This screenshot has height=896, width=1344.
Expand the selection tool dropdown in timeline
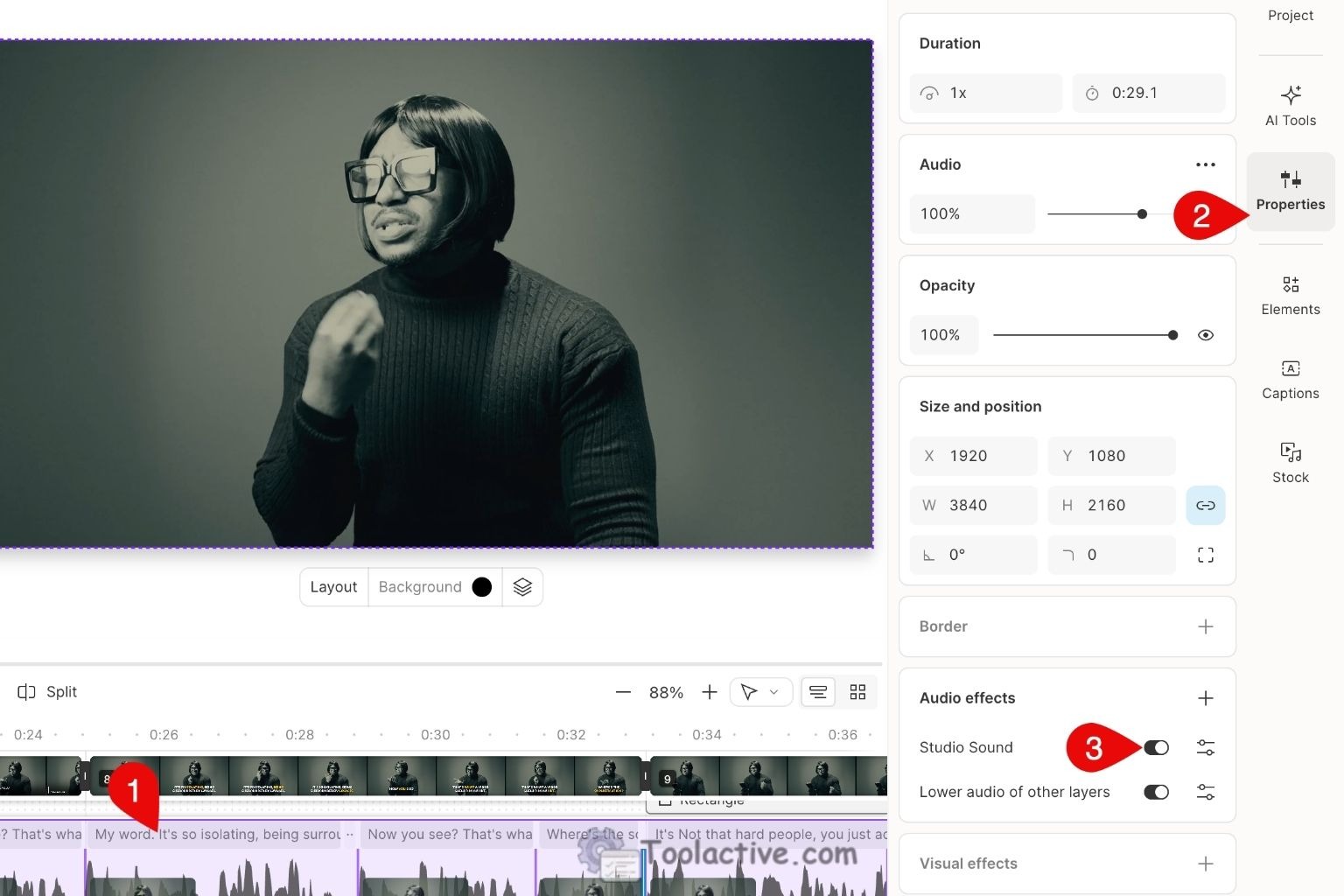coord(773,691)
